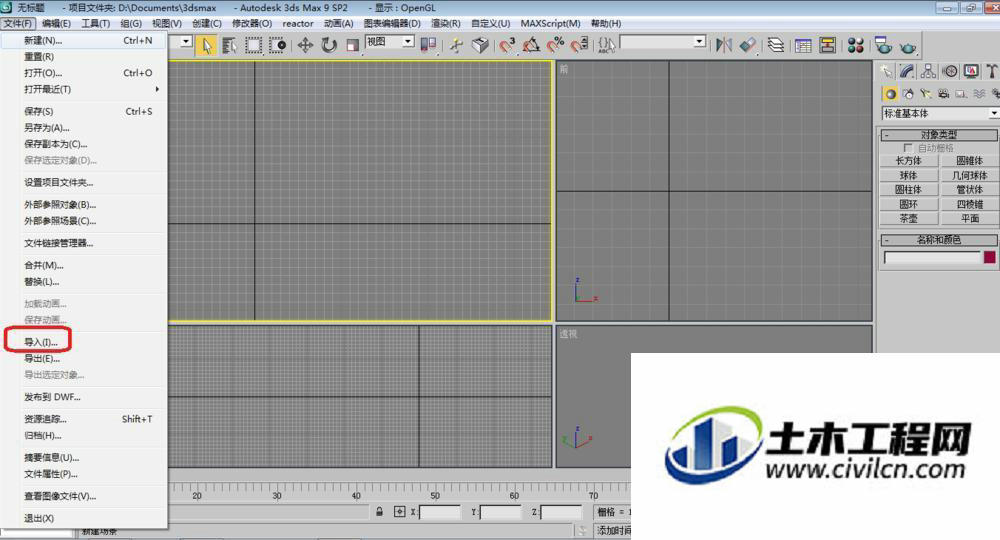The width and height of the screenshot is (1000, 540).
Task: Open Edit Named Selection Sets
Action: tap(607, 46)
